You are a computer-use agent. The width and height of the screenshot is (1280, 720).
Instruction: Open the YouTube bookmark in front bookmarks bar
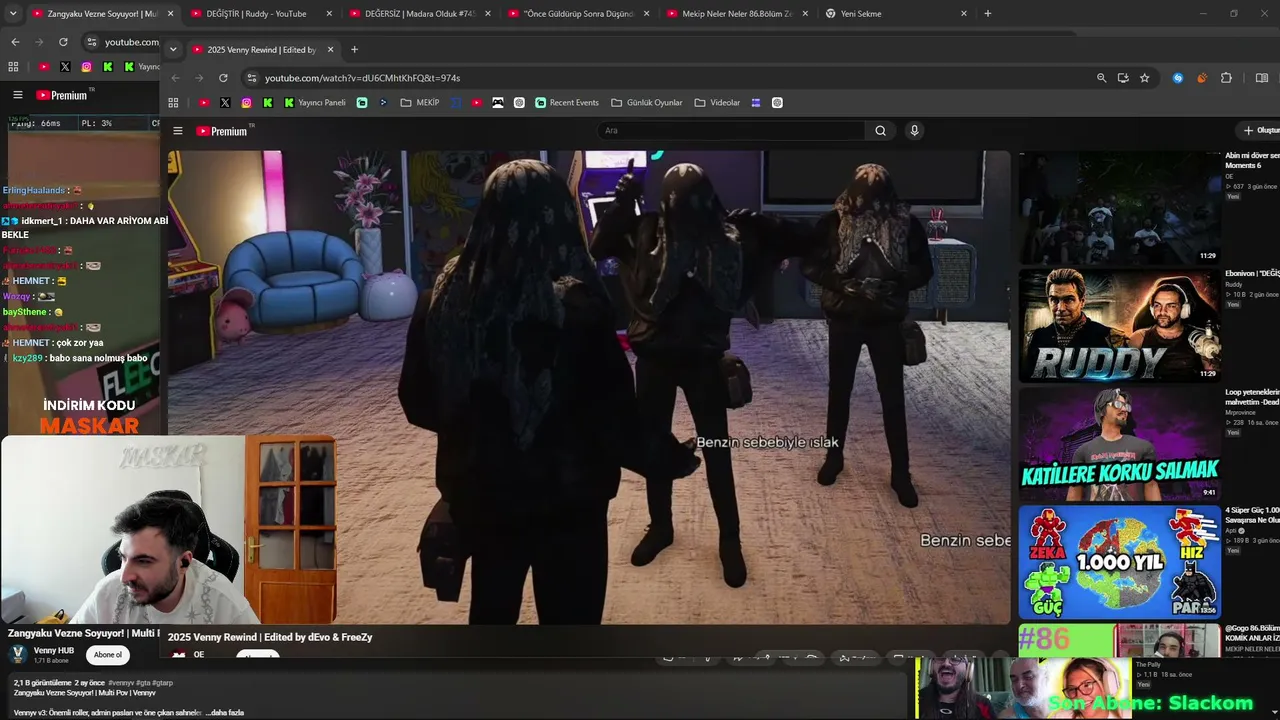coord(204,103)
